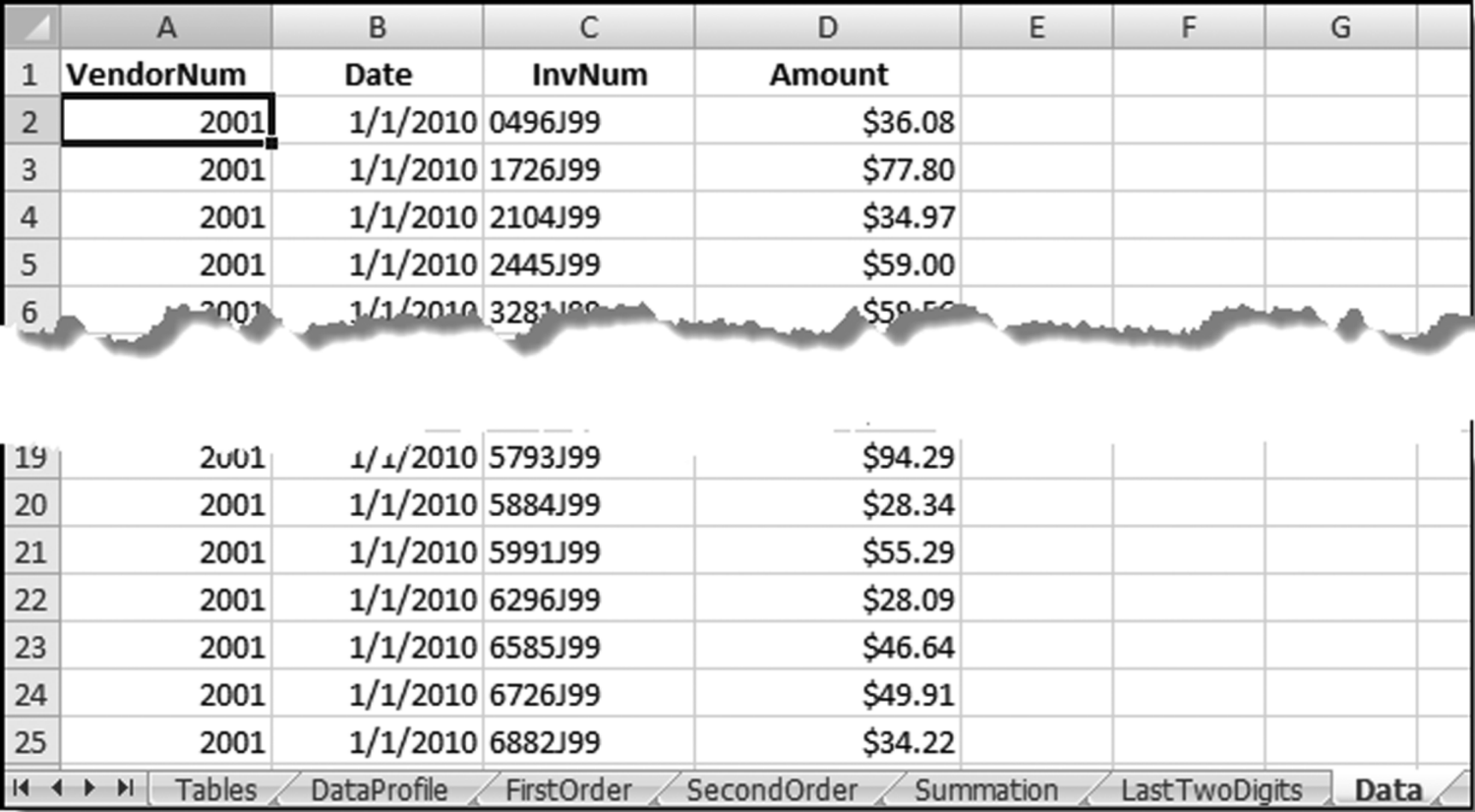Click the InvNum header cell
Viewport: 1475px width, 812px height.
click(x=589, y=74)
